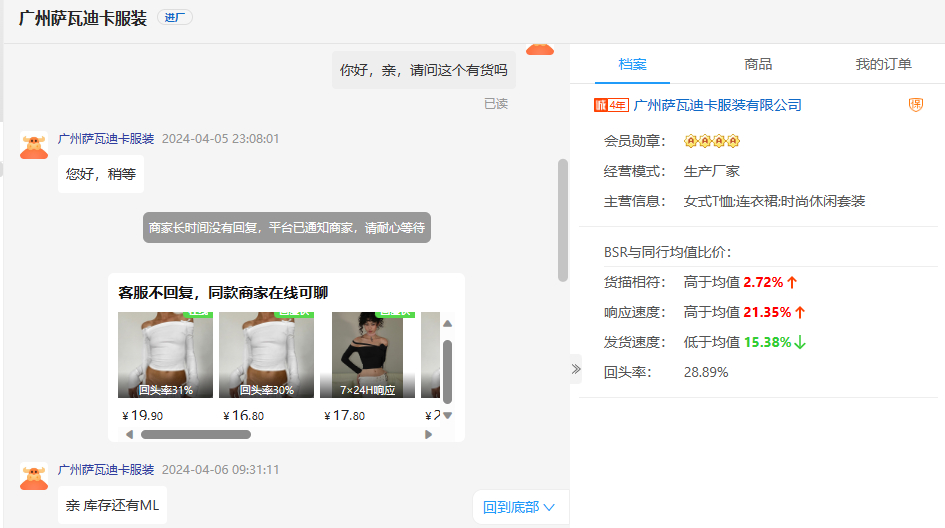Image resolution: width=945 pixels, height=528 pixels.
Task: Collapse the right profile panel with chevron
Action: (576, 369)
